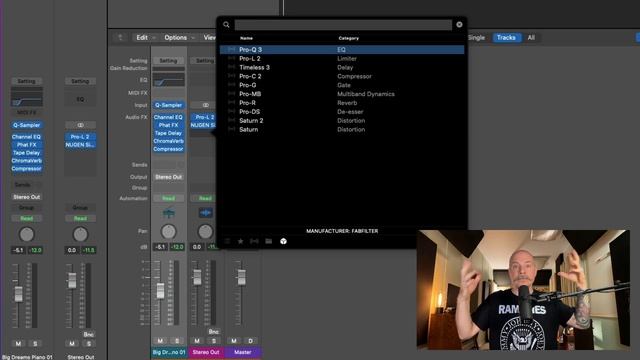Click pan knob on Big Dreams Piano mixer strip
Image resolution: width=640 pixels, height=360 pixels.
tap(168, 231)
